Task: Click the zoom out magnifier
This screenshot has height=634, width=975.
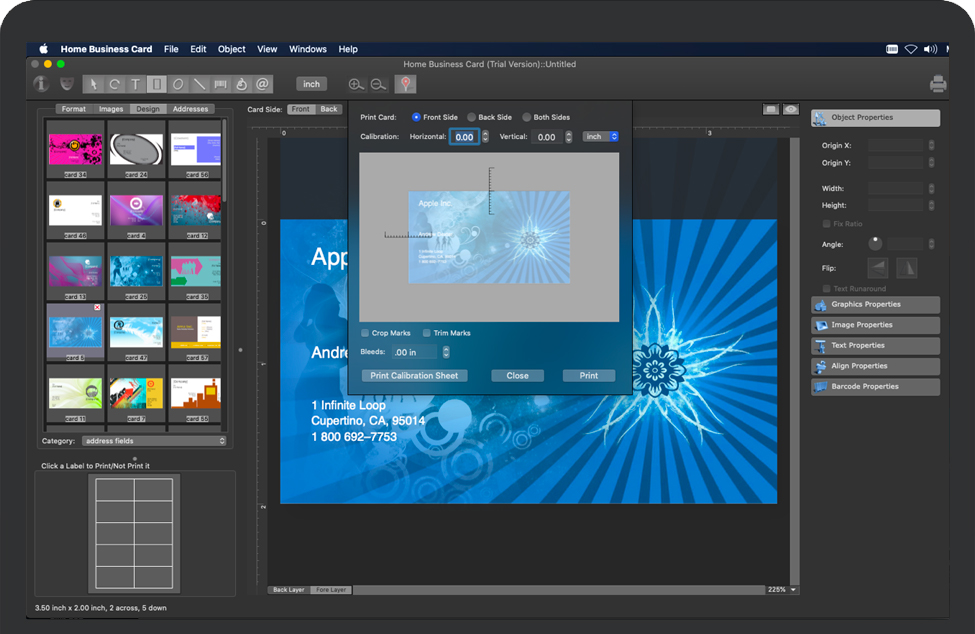Action: click(378, 85)
